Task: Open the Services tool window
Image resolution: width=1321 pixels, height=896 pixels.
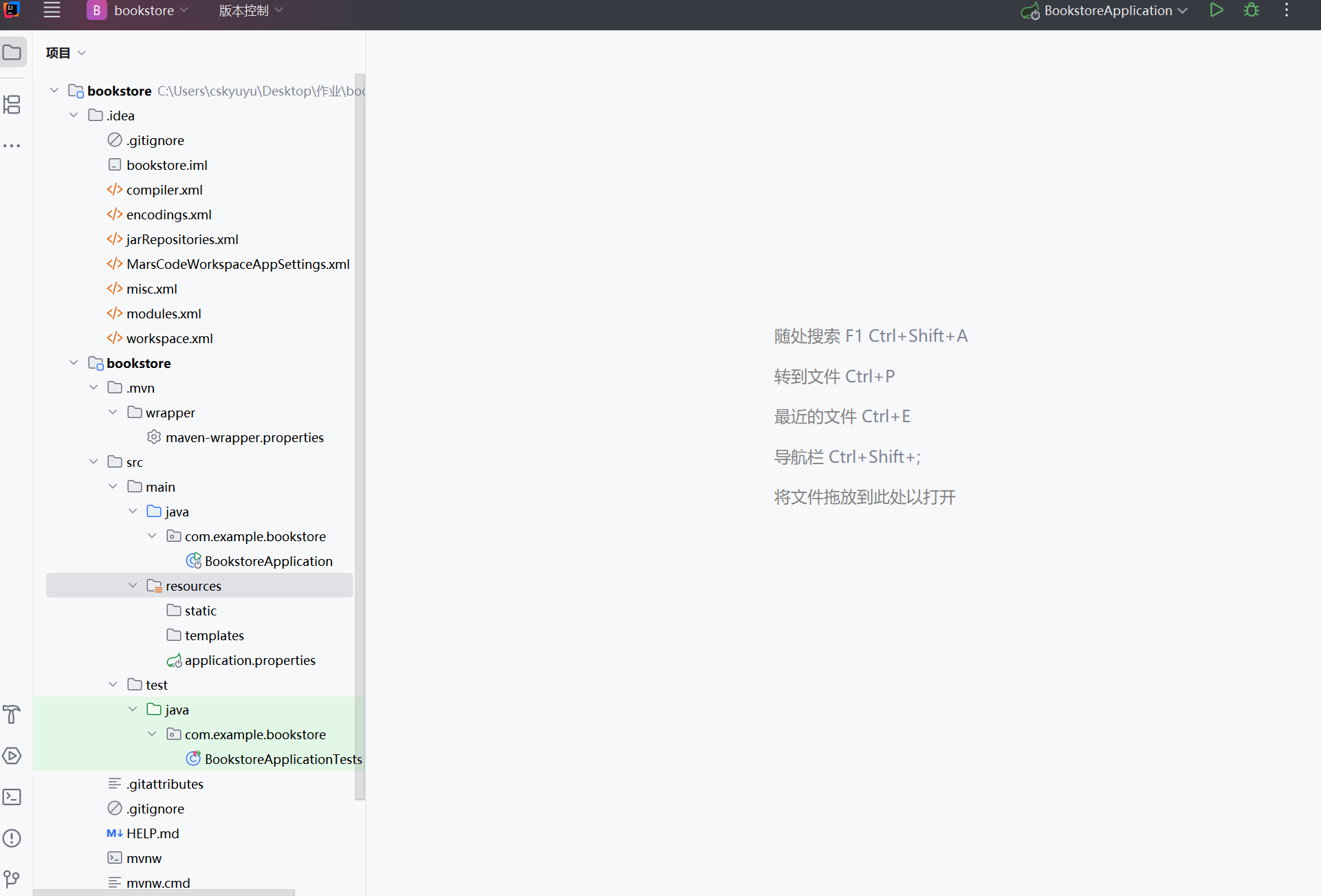Action: tap(12, 756)
